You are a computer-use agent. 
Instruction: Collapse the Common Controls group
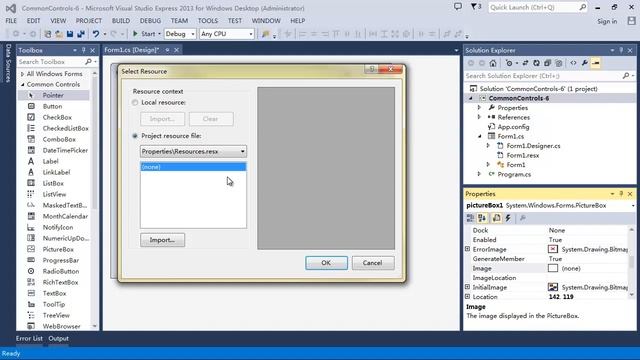(22, 84)
